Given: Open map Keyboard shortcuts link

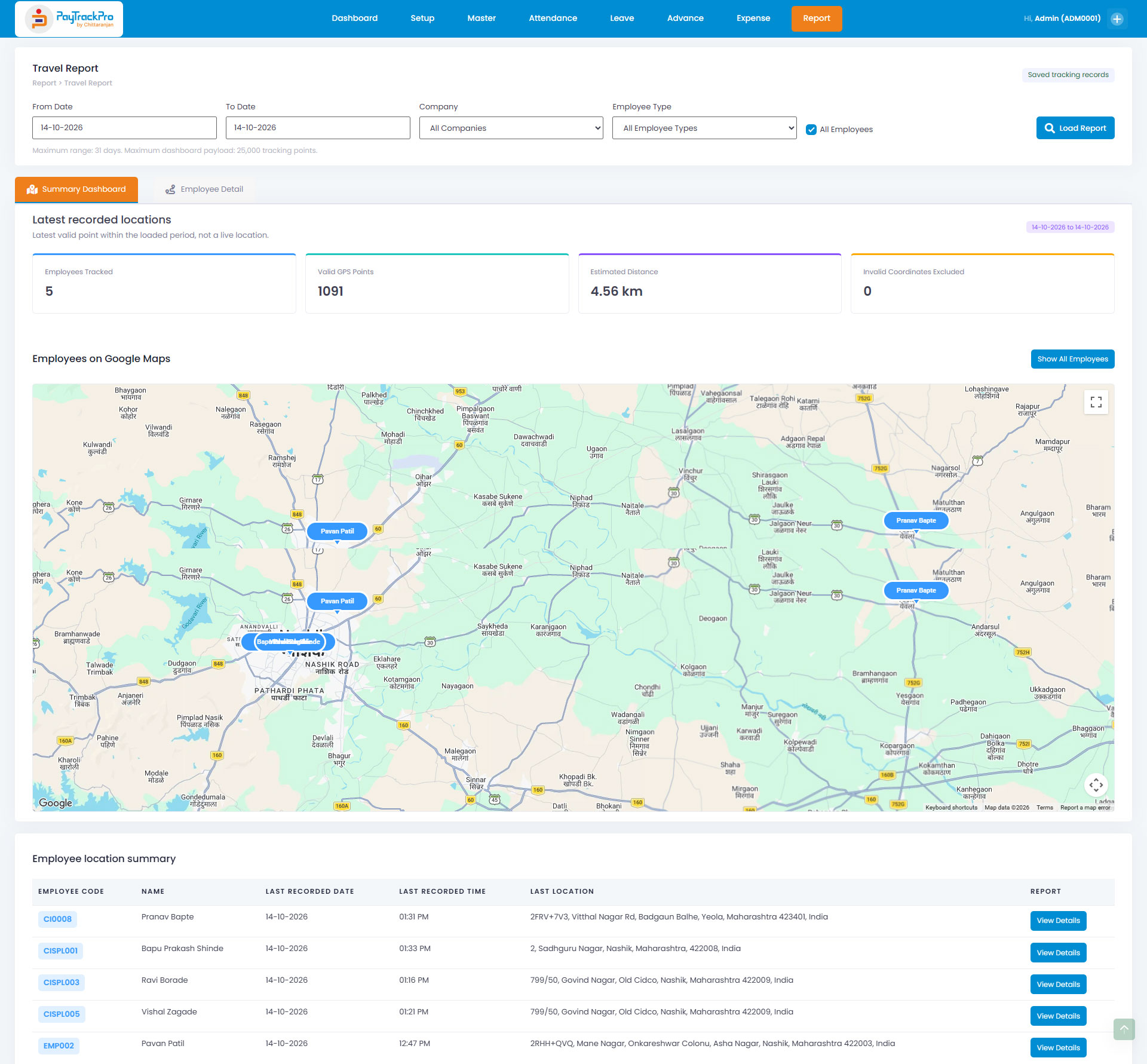Looking at the screenshot, I should (952, 808).
